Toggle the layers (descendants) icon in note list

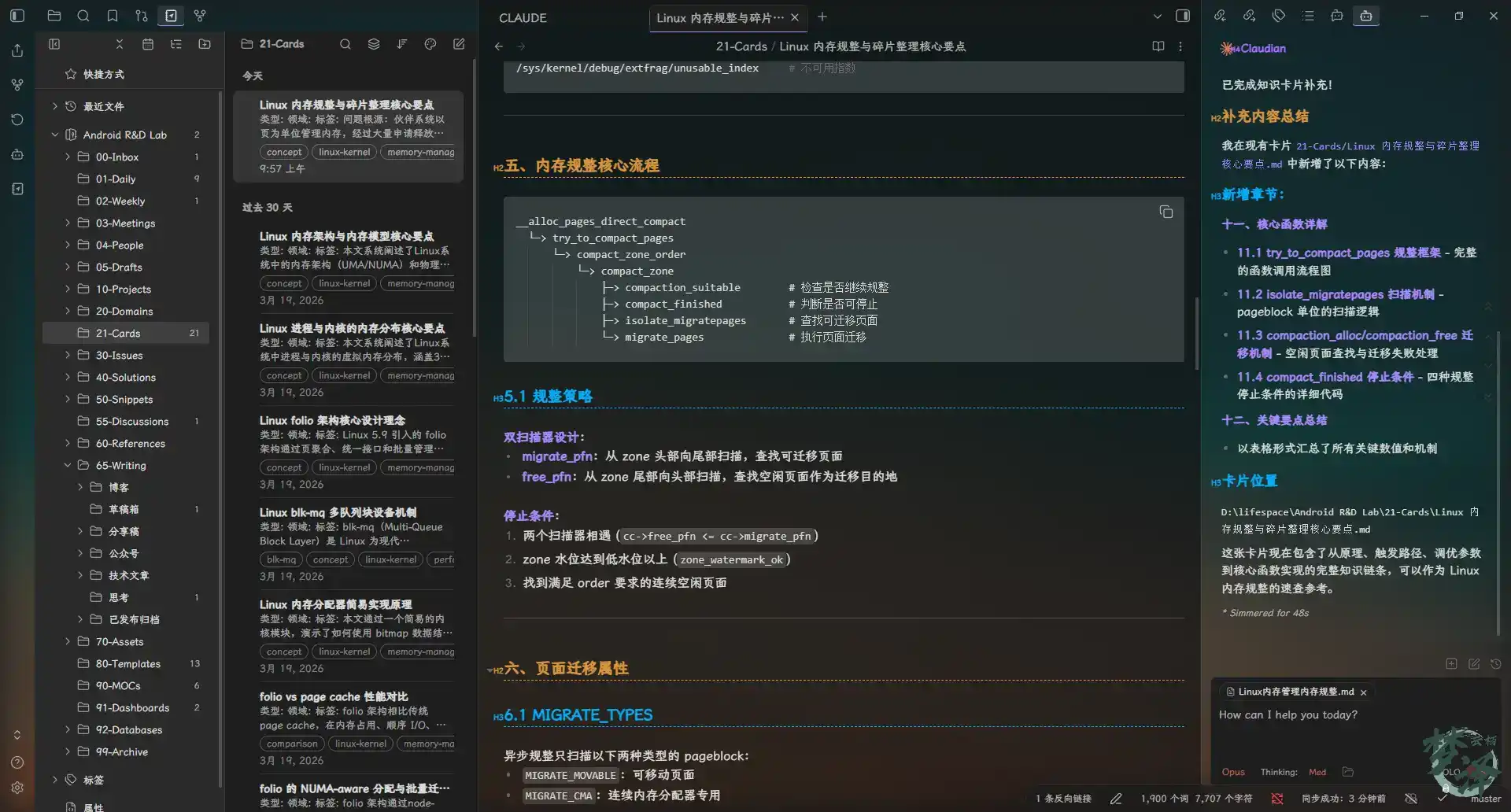374,44
